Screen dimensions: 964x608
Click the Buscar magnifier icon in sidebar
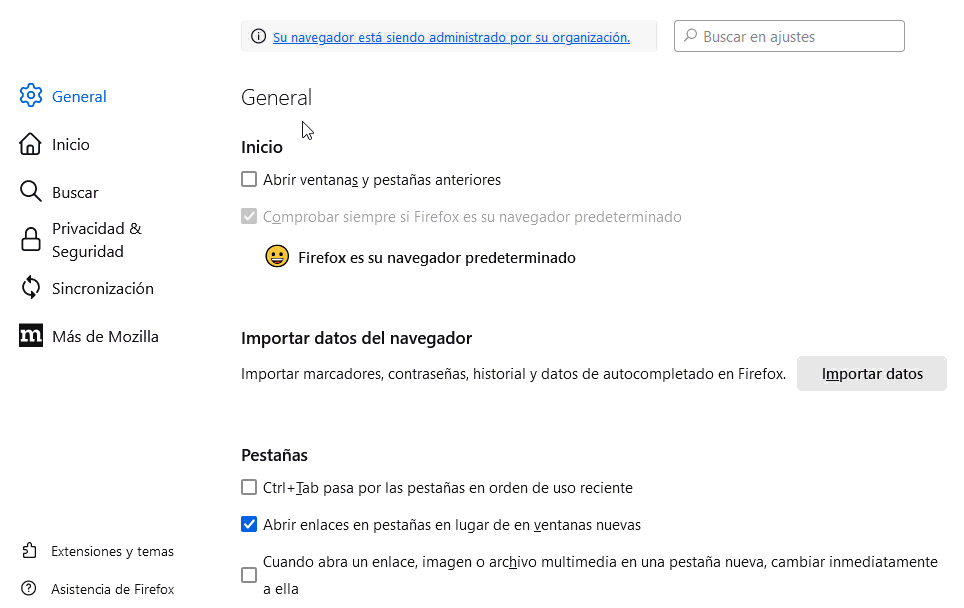pyautogui.click(x=31, y=192)
